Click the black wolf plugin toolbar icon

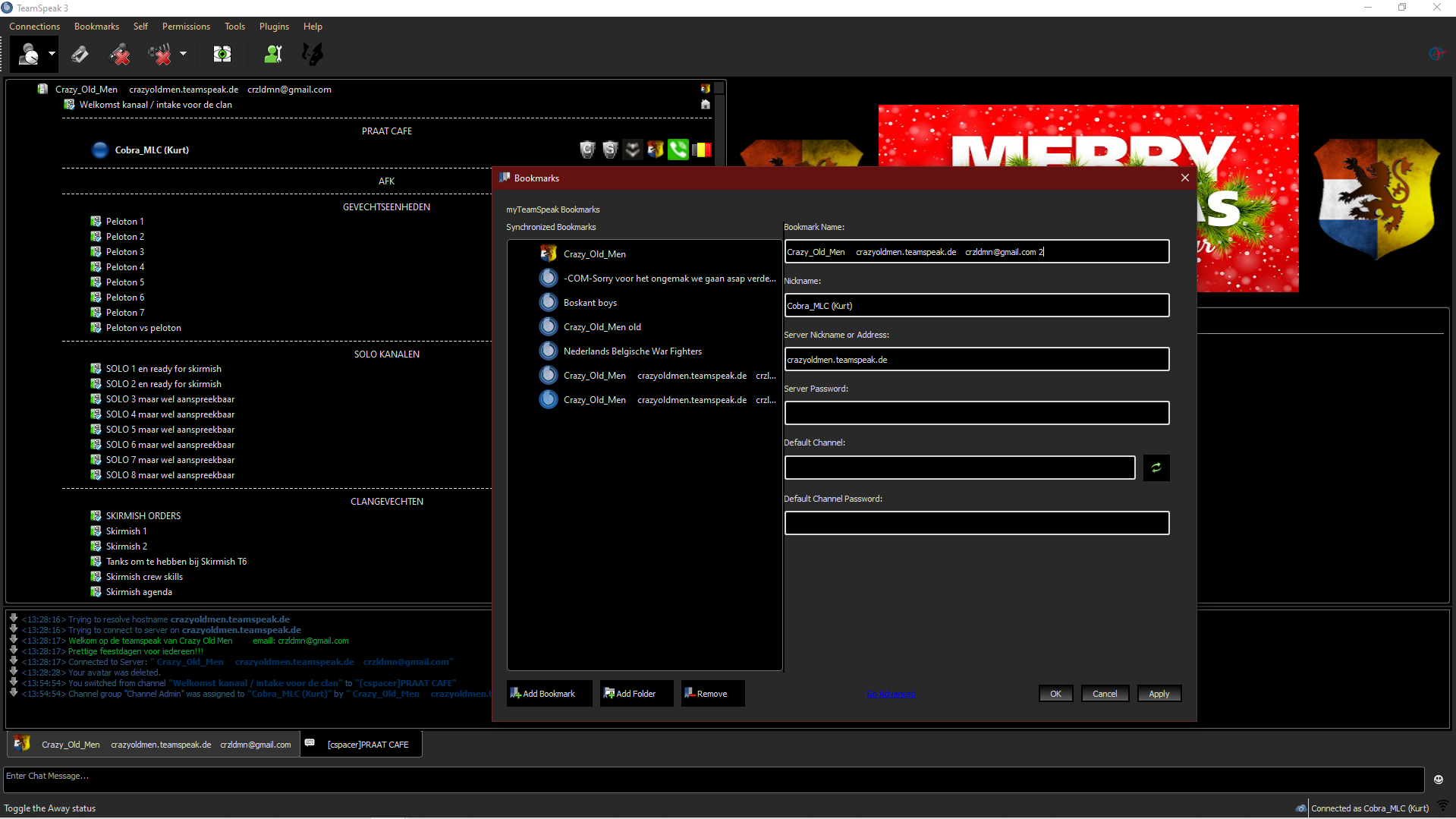point(313,54)
